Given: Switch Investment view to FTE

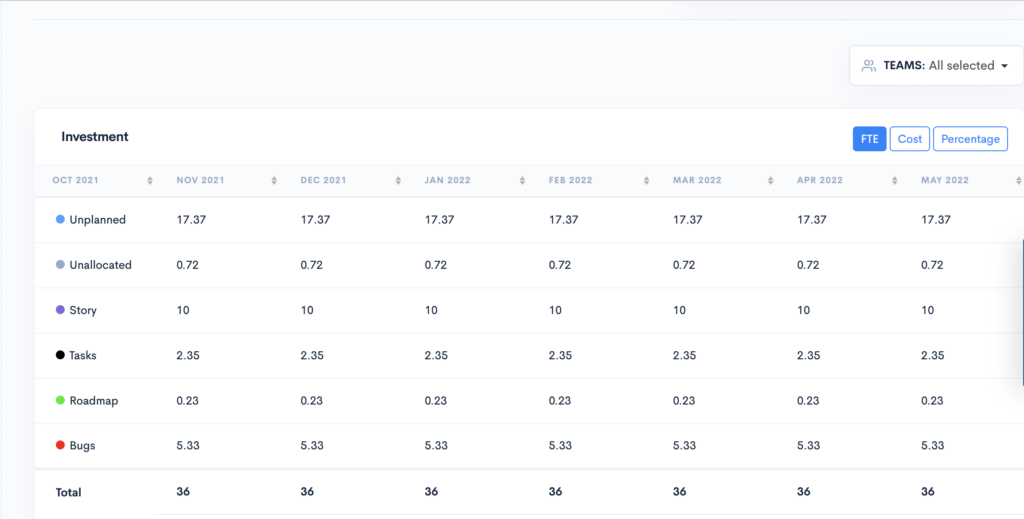Looking at the screenshot, I should point(869,139).
